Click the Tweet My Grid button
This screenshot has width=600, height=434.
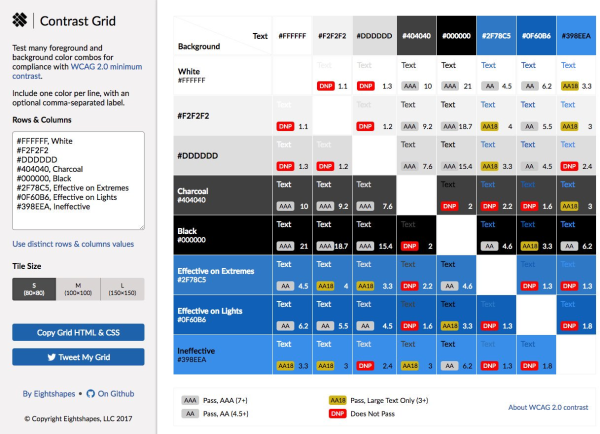pos(78,357)
